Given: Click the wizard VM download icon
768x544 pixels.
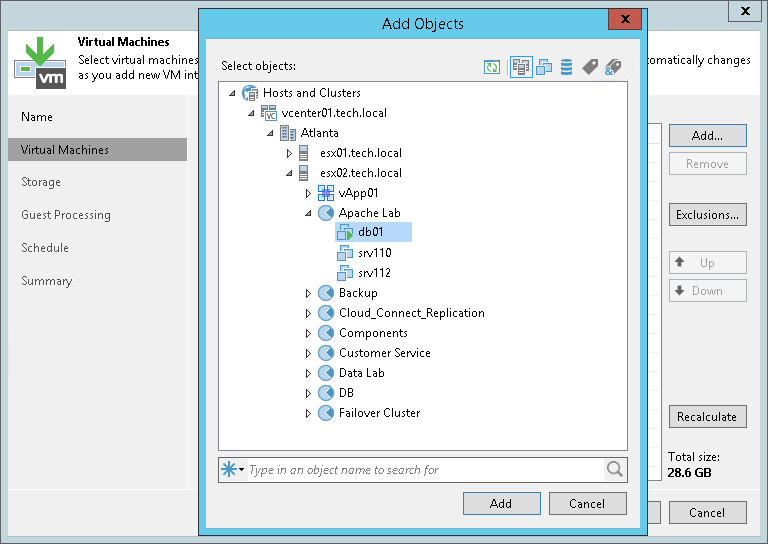Looking at the screenshot, I should point(40,63).
